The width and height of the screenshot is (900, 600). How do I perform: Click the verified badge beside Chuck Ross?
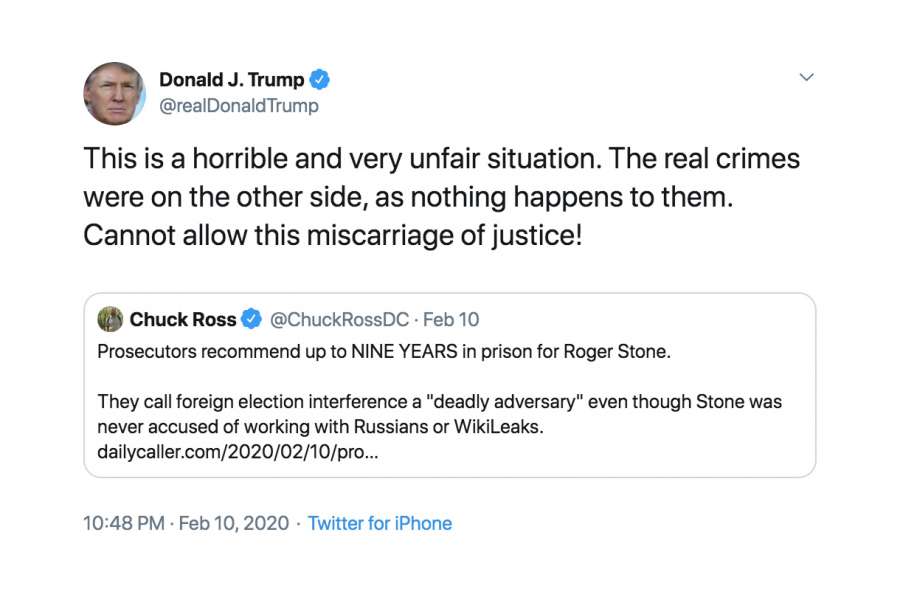click(252, 320)
